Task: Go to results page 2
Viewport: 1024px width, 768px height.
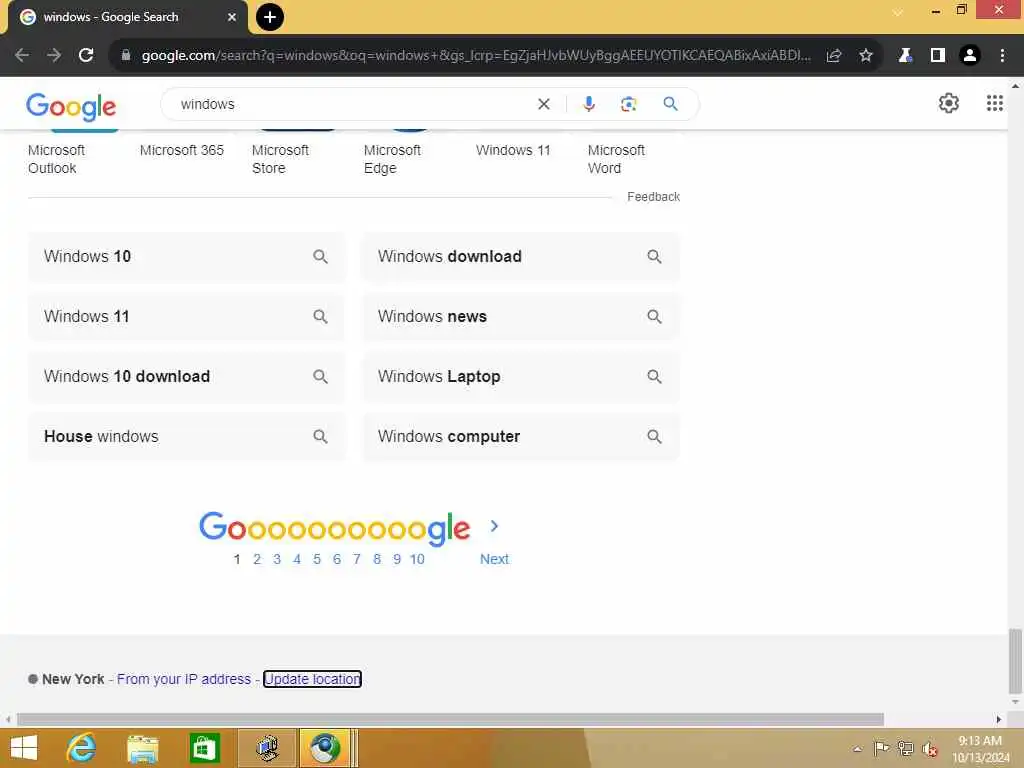Action: [257, 560]
